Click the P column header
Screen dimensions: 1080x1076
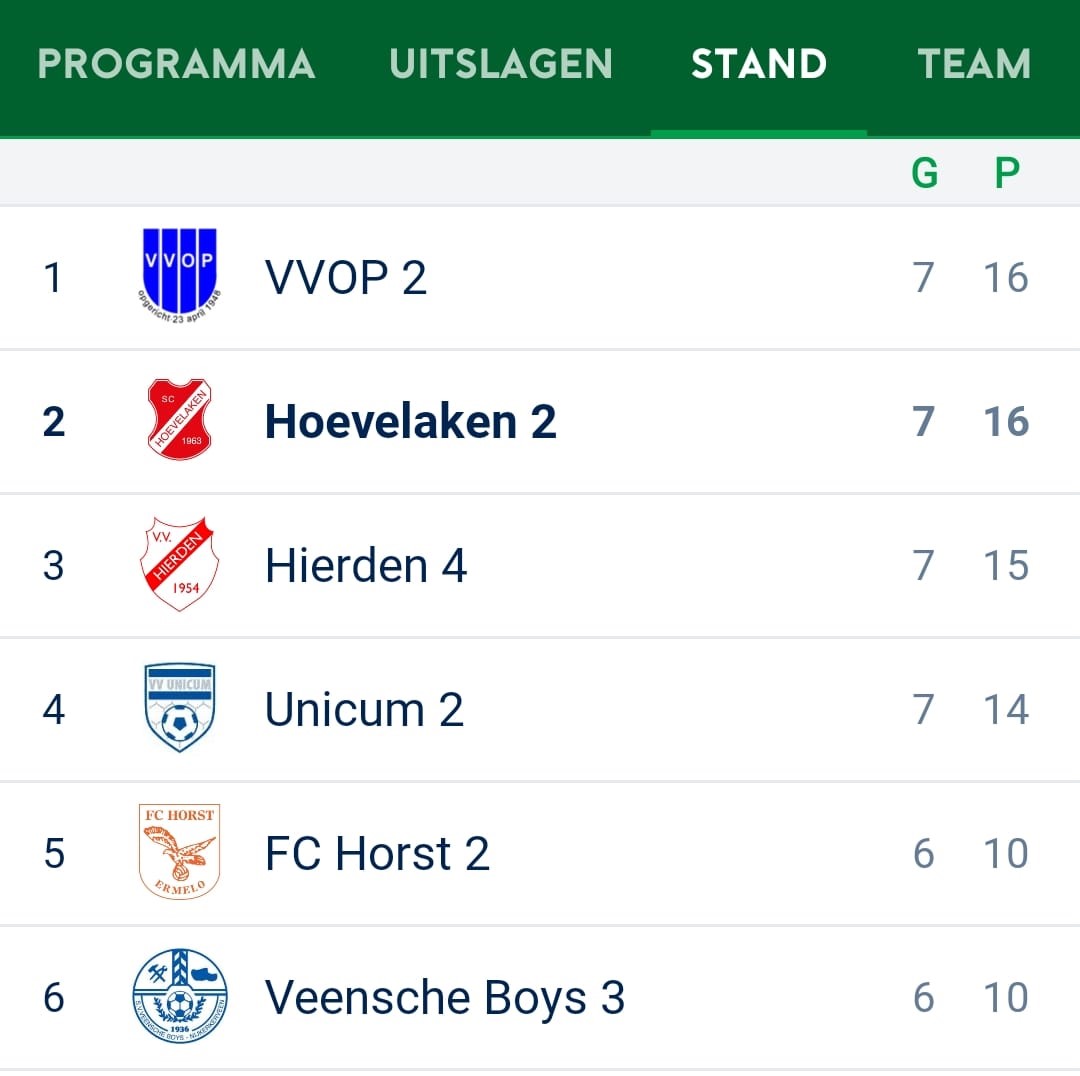(x=1007, y=172)
